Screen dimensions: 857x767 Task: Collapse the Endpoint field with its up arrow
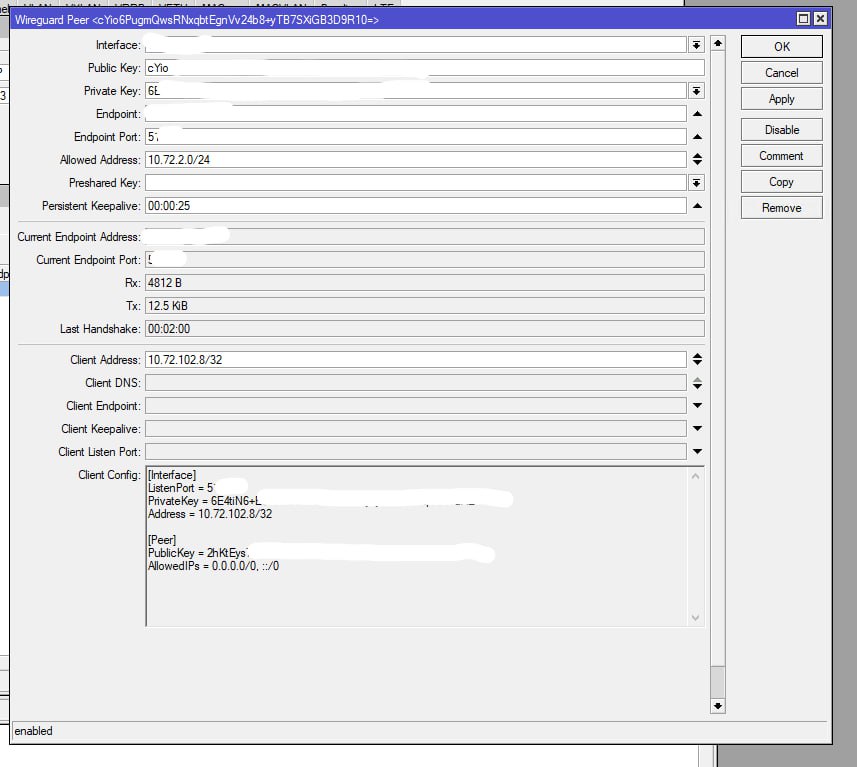click(697, 114)
